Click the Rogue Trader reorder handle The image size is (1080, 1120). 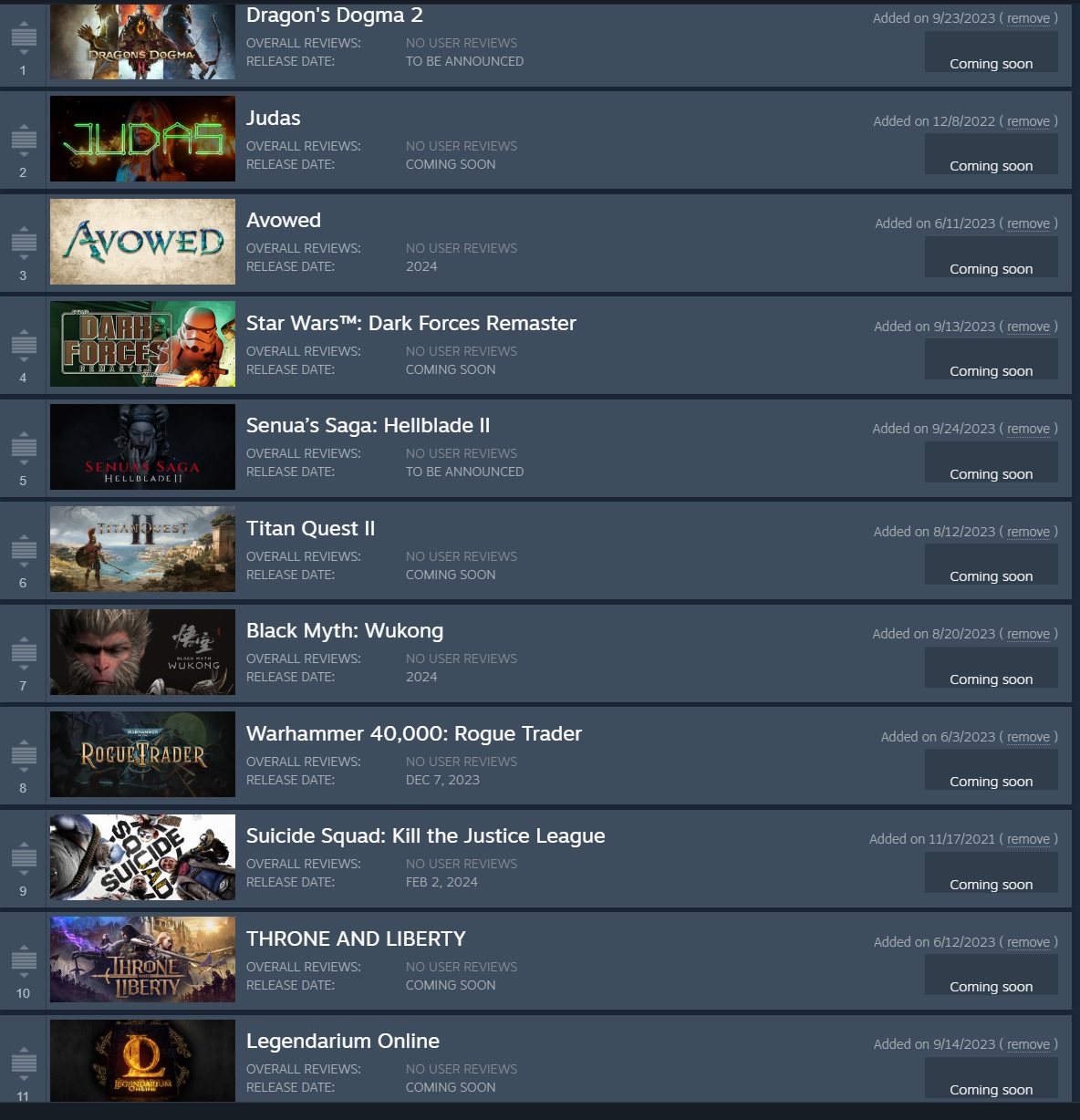24,755
